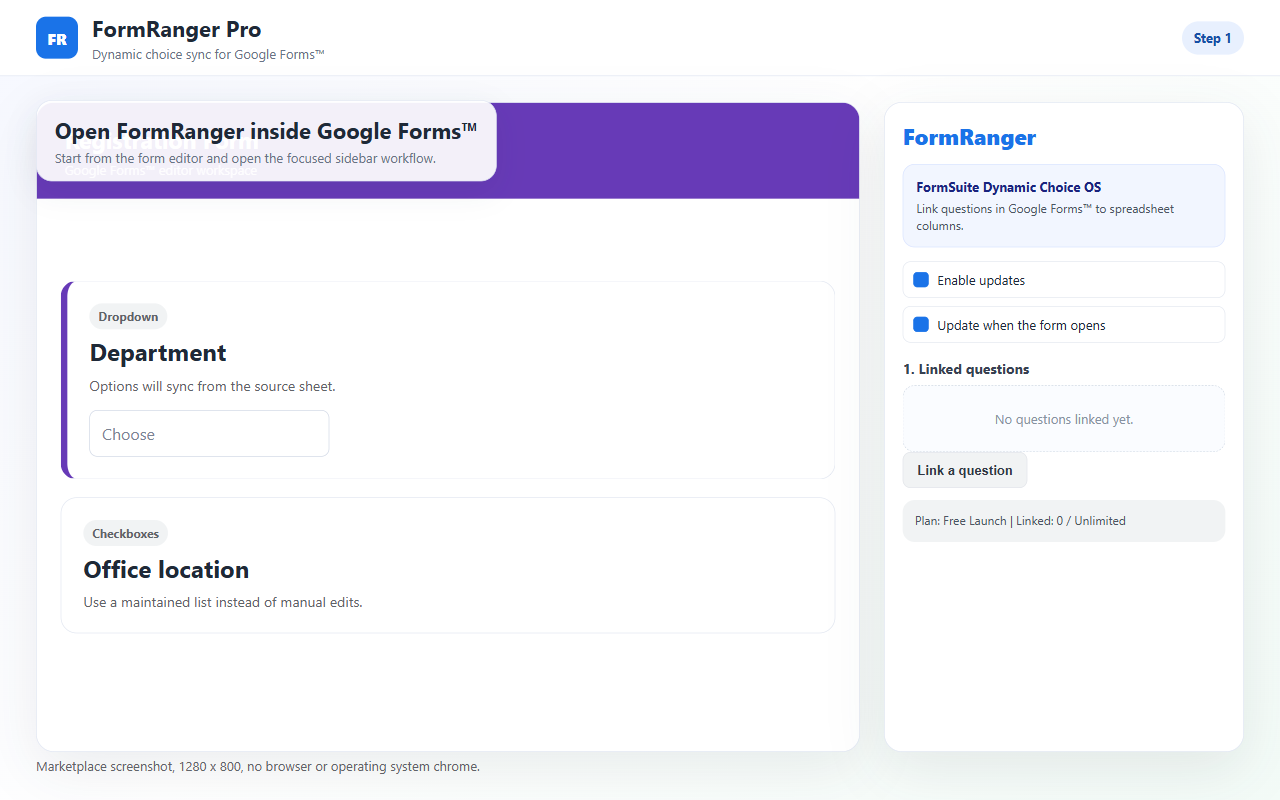Image resolution: width=1280 pixels, height=800 pixels.
Task: Select the Dropdown question type tag
Action: [x=128, y=317]
